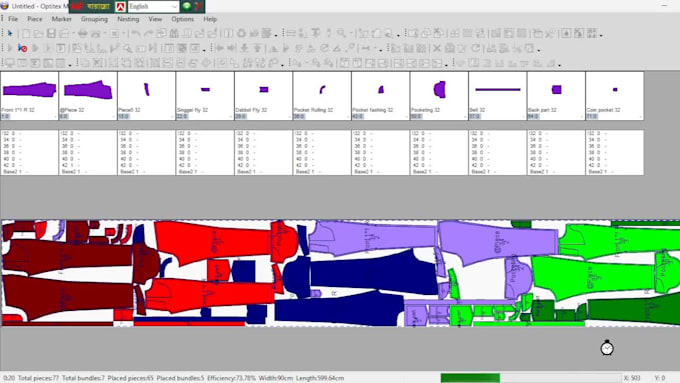Click the X delete icon in second toolbar

point(437,48)
